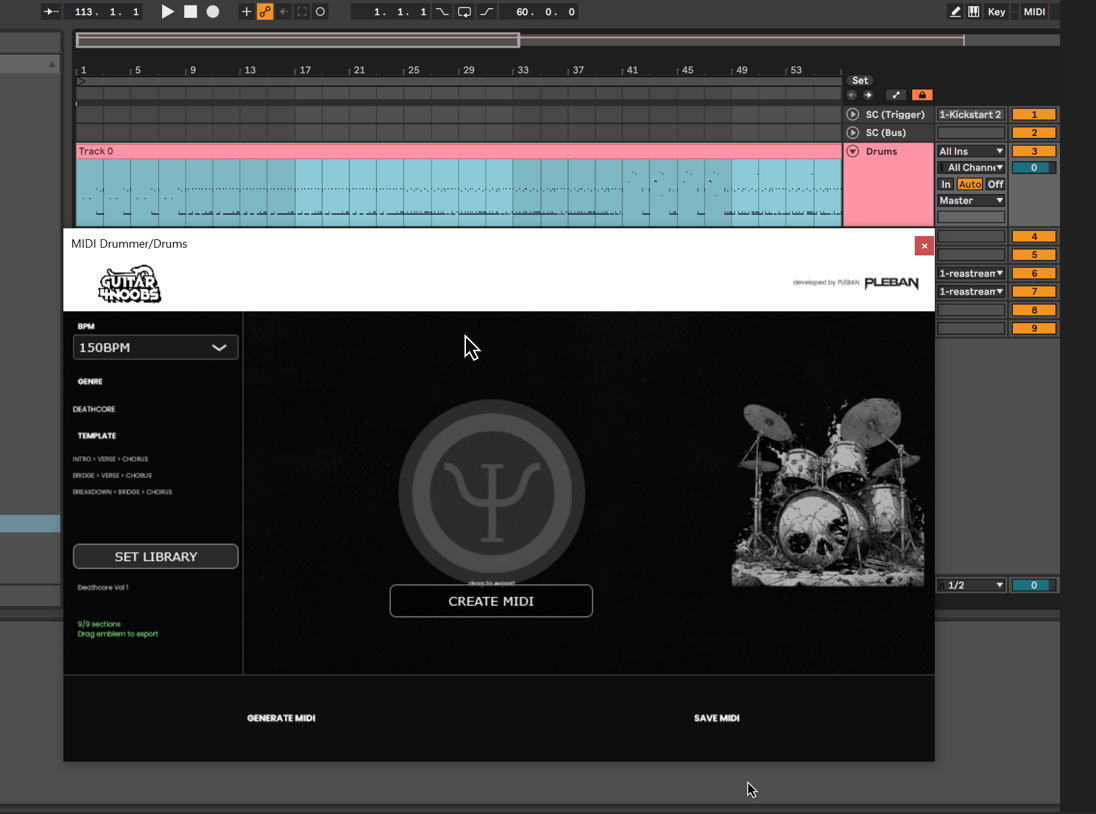Enable MIDI map mode
The width and height of the screenshot is (1096, 814).
1034,11
